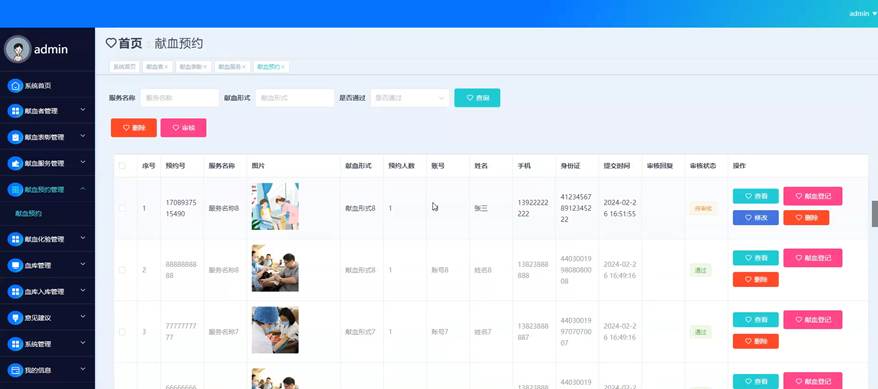Click the 献血预约管理 sidebar icon
This screenshot has width=878, height=389.
click(x=15, y=190)
